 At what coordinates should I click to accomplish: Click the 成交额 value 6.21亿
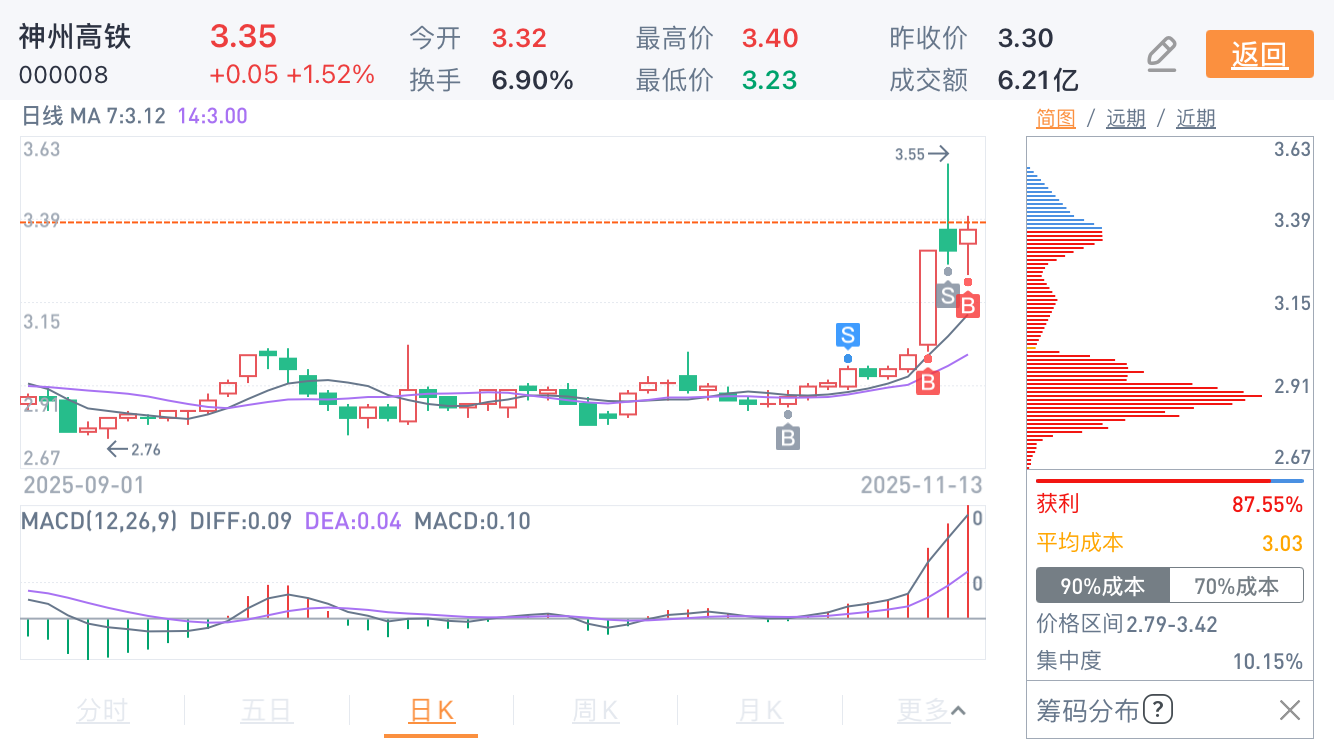pos(1038,80)
